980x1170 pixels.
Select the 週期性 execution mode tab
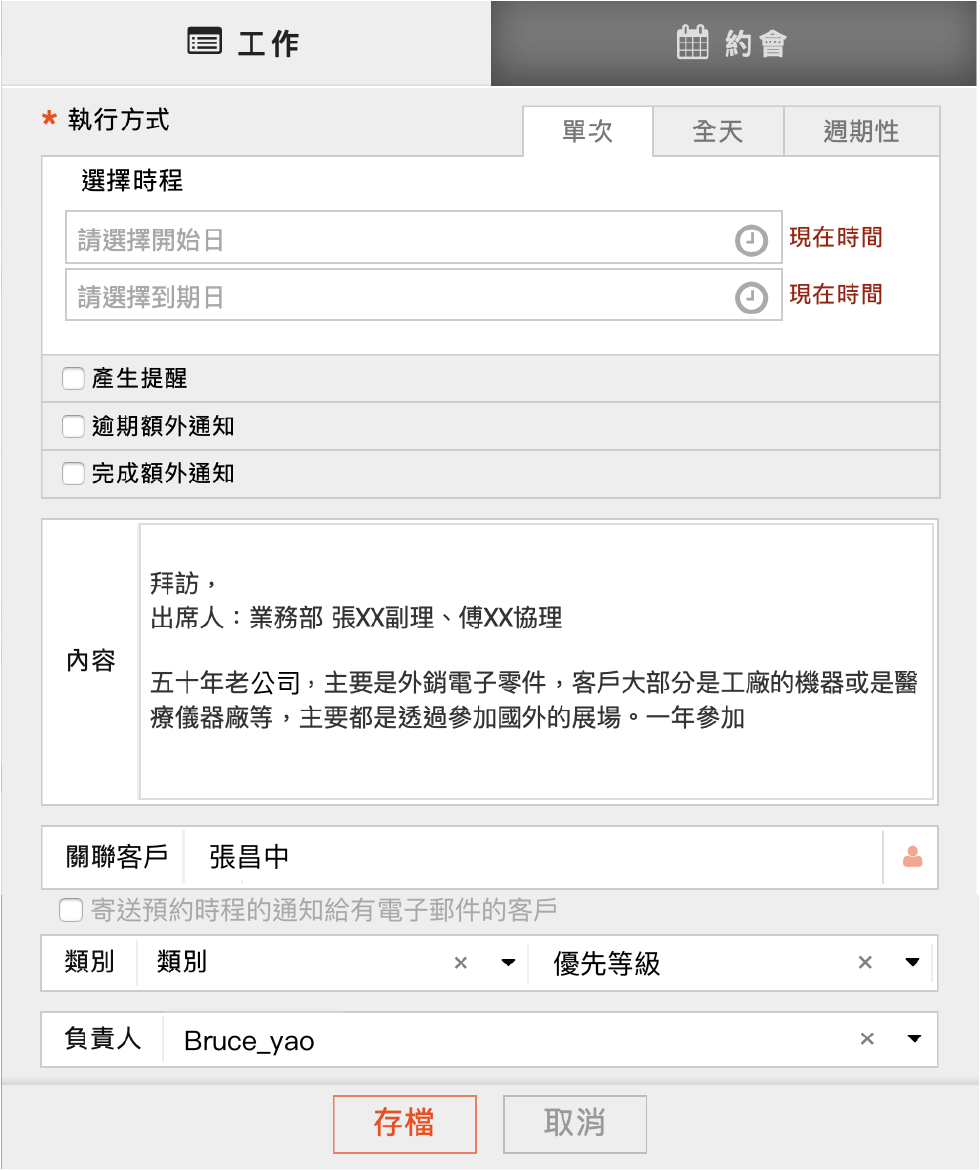[861, 131]
